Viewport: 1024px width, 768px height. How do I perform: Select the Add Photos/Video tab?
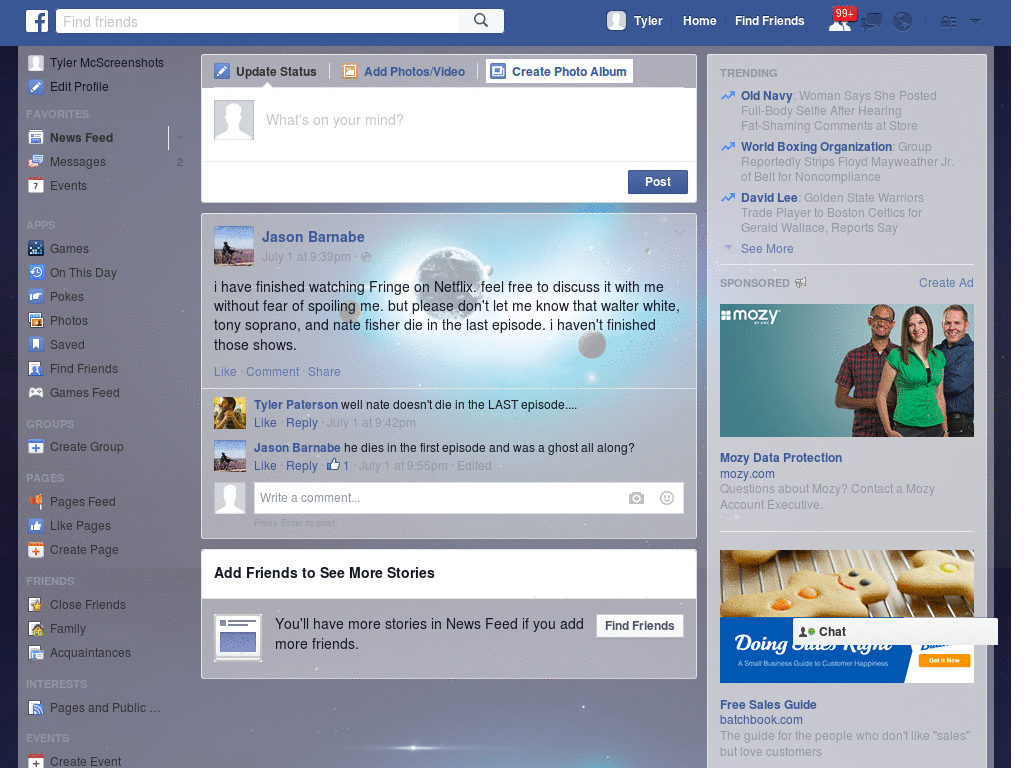[x=404, y=71]
